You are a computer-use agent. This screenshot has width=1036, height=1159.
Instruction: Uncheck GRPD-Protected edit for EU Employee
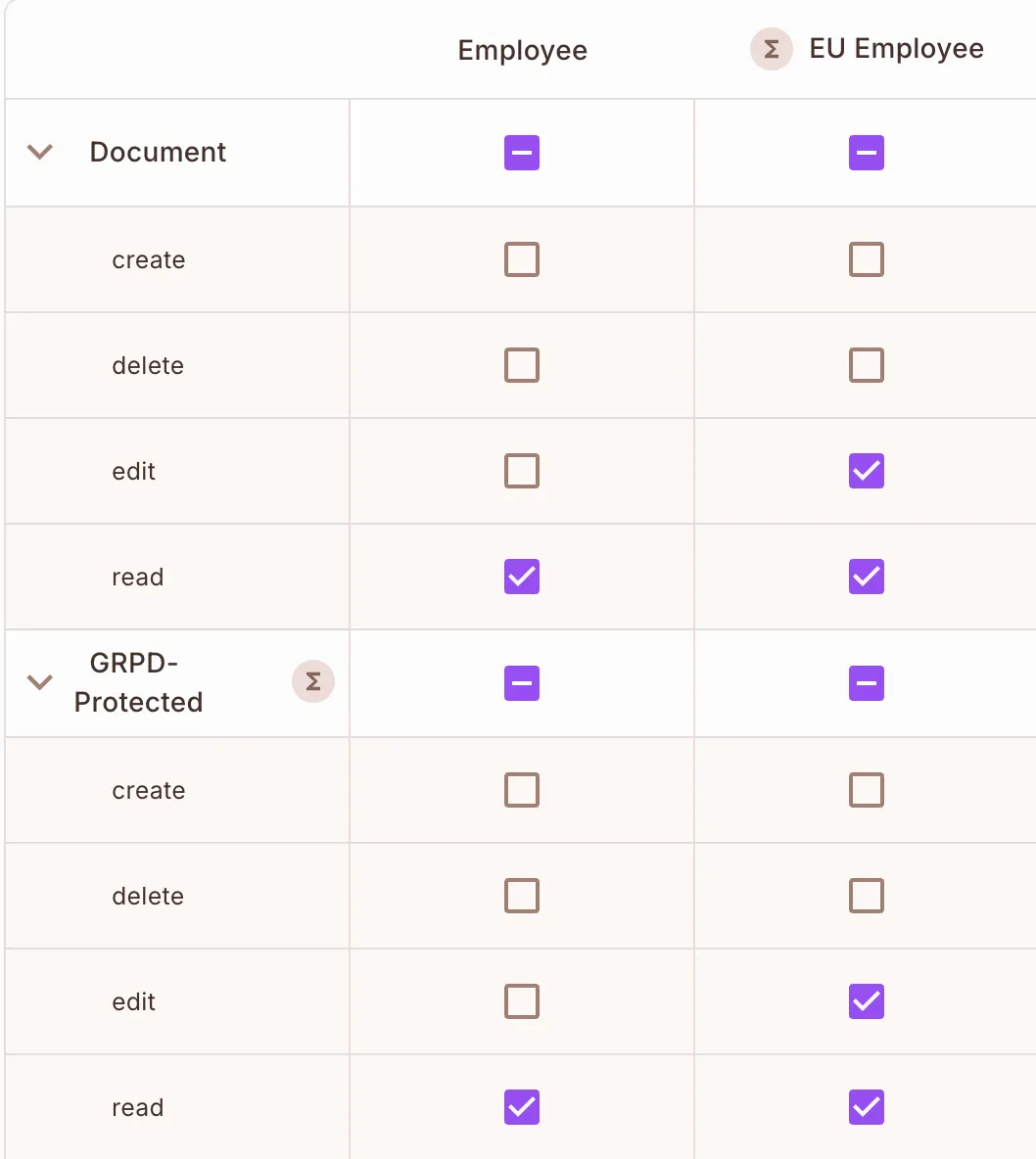coord(867,1001)
